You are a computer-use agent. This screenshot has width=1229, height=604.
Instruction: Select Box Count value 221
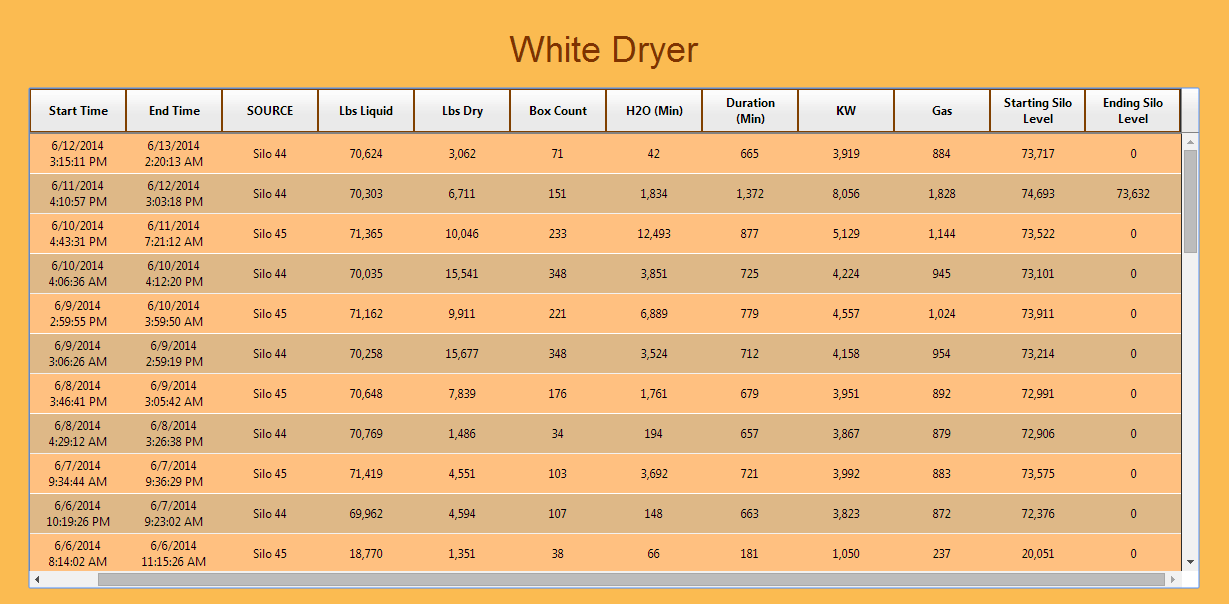pos(558,314)
